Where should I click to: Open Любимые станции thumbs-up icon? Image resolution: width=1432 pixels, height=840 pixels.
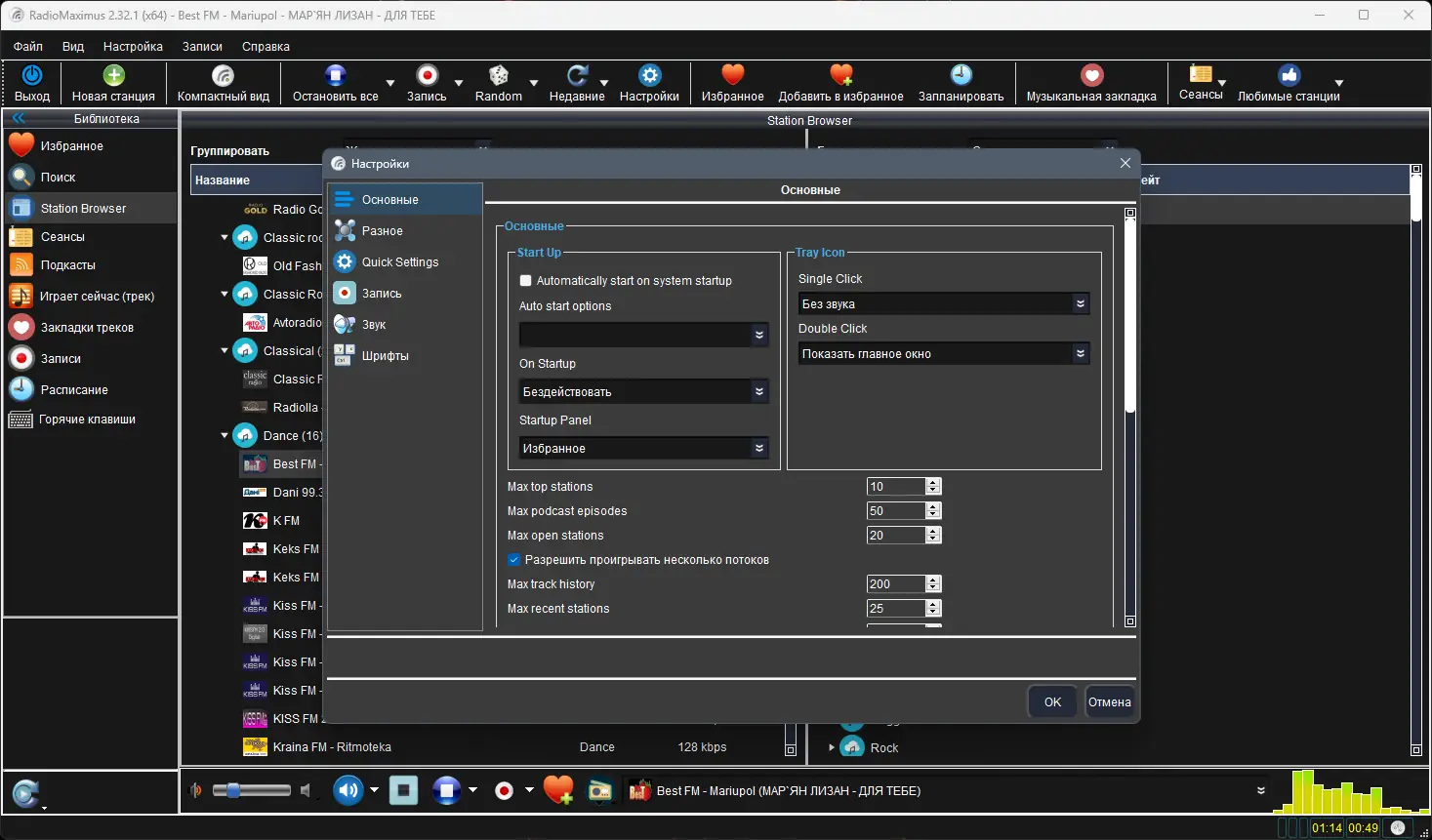[1289, 75]
